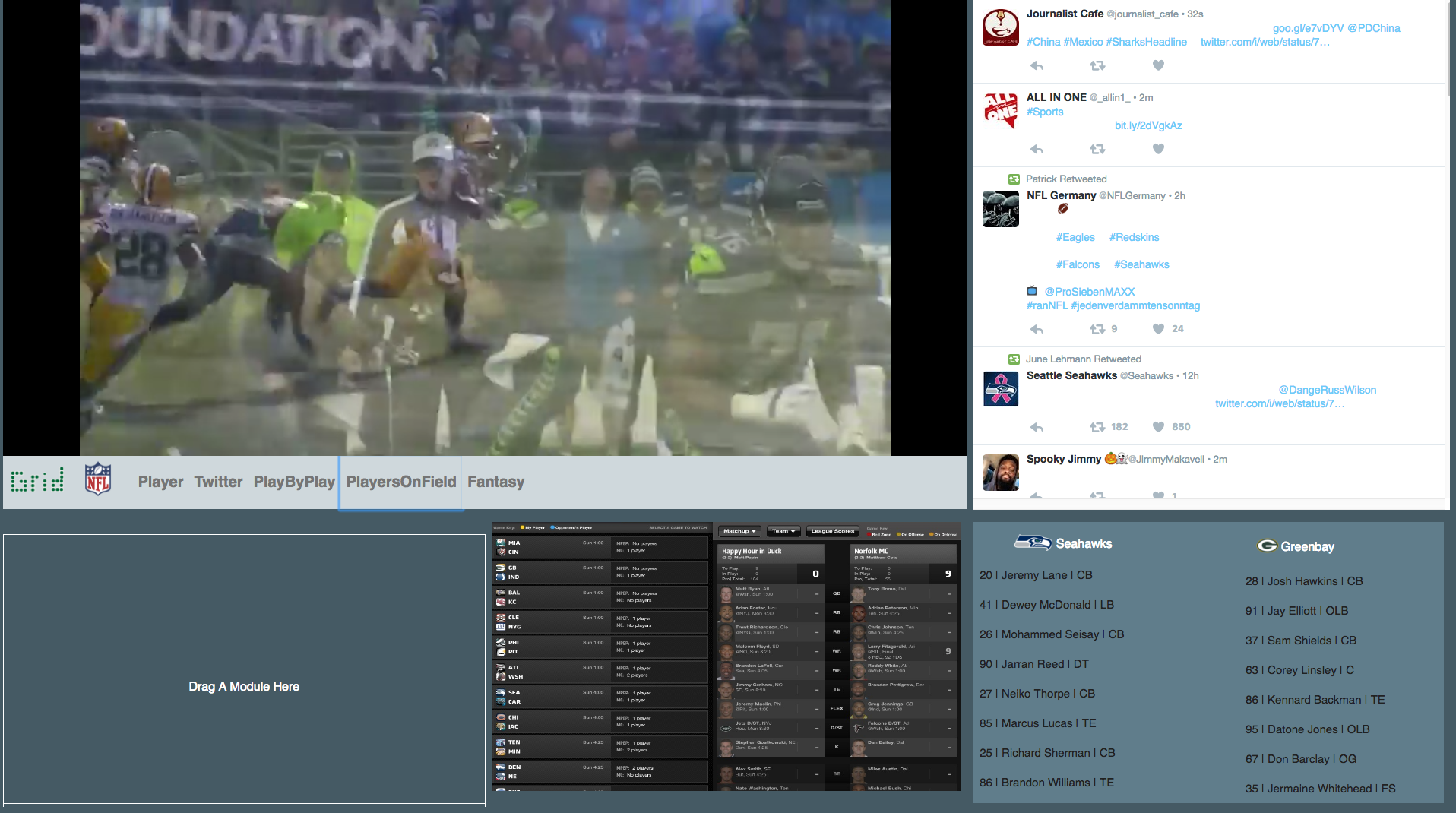
Task: Click the Norfolk MC team header
Action: (903, 554)
